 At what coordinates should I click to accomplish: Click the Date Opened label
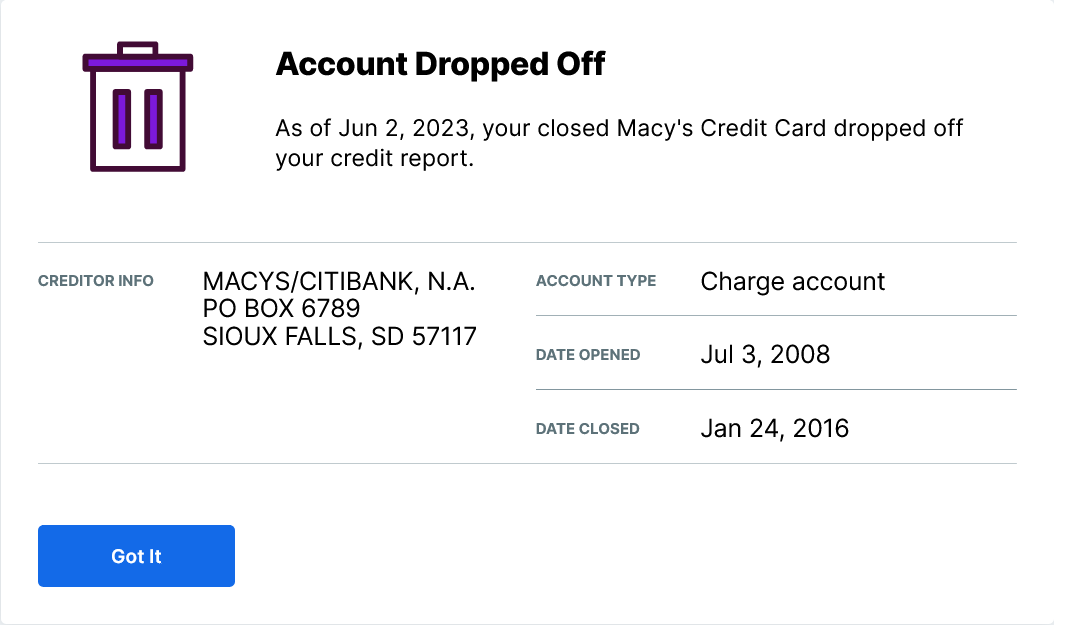[588, 354]
